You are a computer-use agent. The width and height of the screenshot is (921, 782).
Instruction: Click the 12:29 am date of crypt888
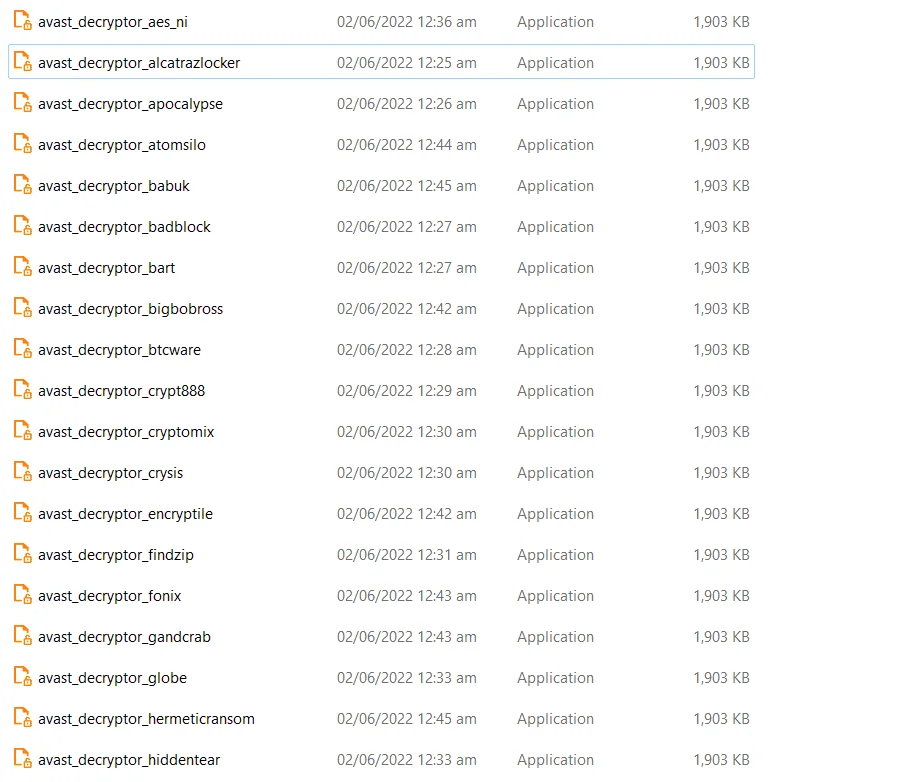click(406, 391)
